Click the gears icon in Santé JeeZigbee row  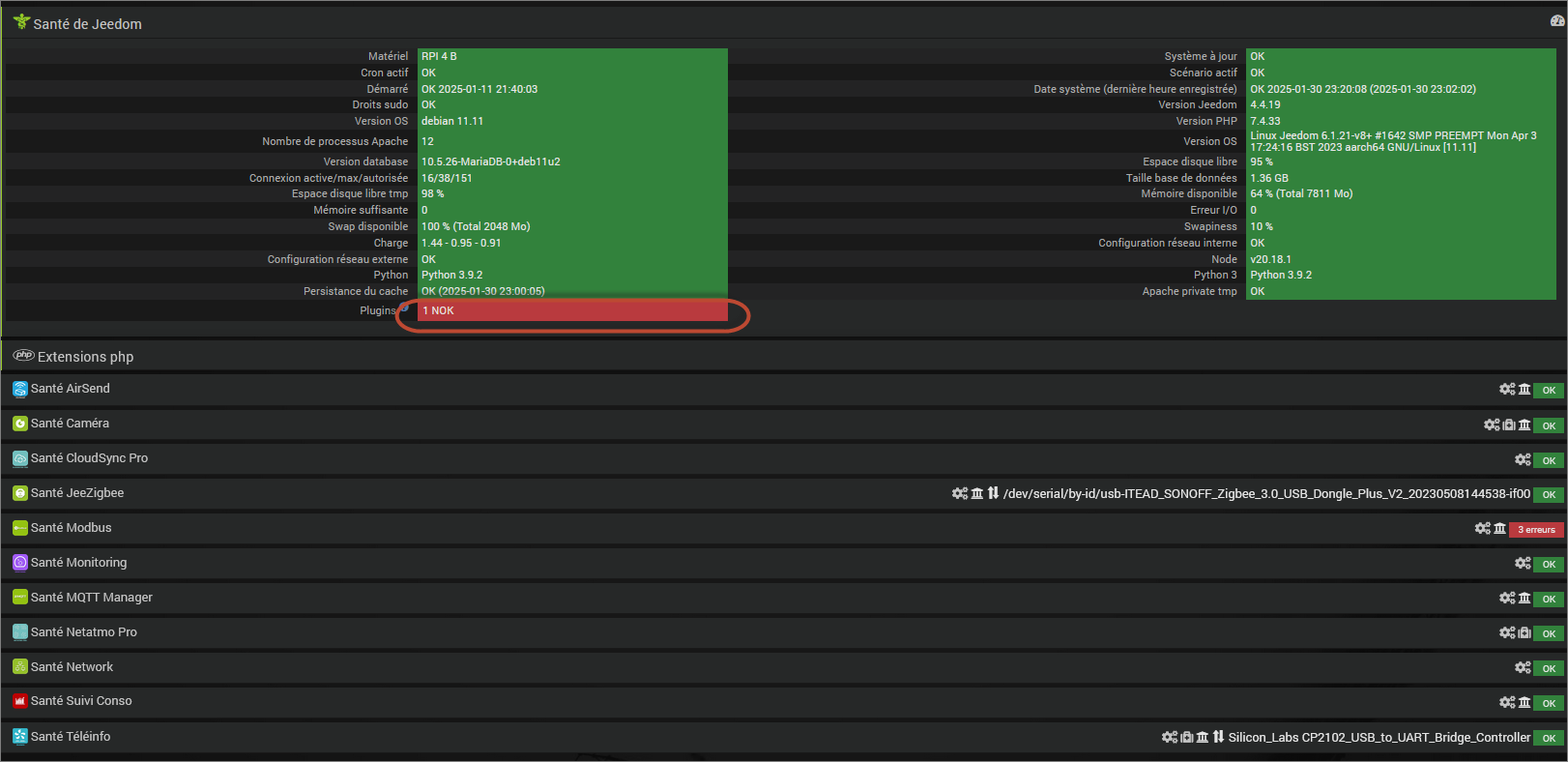point(960,493)
